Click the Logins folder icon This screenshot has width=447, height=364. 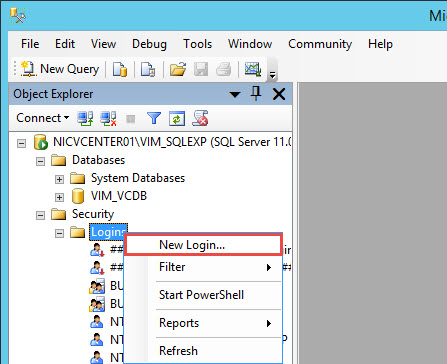pyautogui.click(x=78, y=232)
